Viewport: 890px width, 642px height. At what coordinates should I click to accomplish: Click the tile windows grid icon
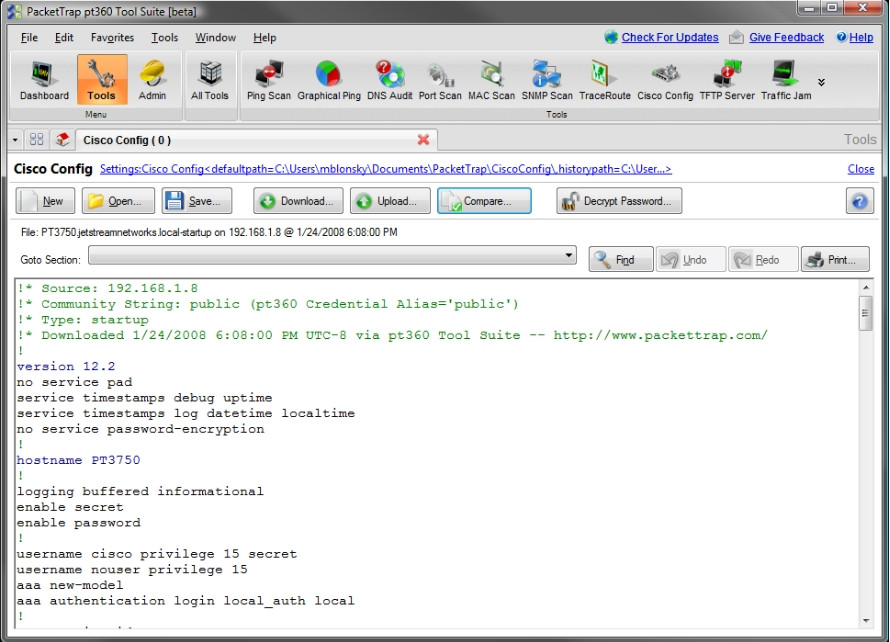(x=36, y=139)
